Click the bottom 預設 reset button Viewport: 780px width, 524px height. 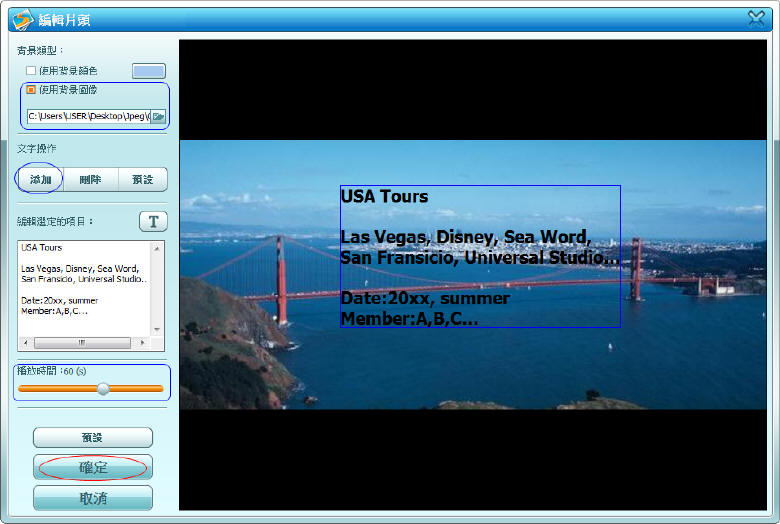point(92,437)
